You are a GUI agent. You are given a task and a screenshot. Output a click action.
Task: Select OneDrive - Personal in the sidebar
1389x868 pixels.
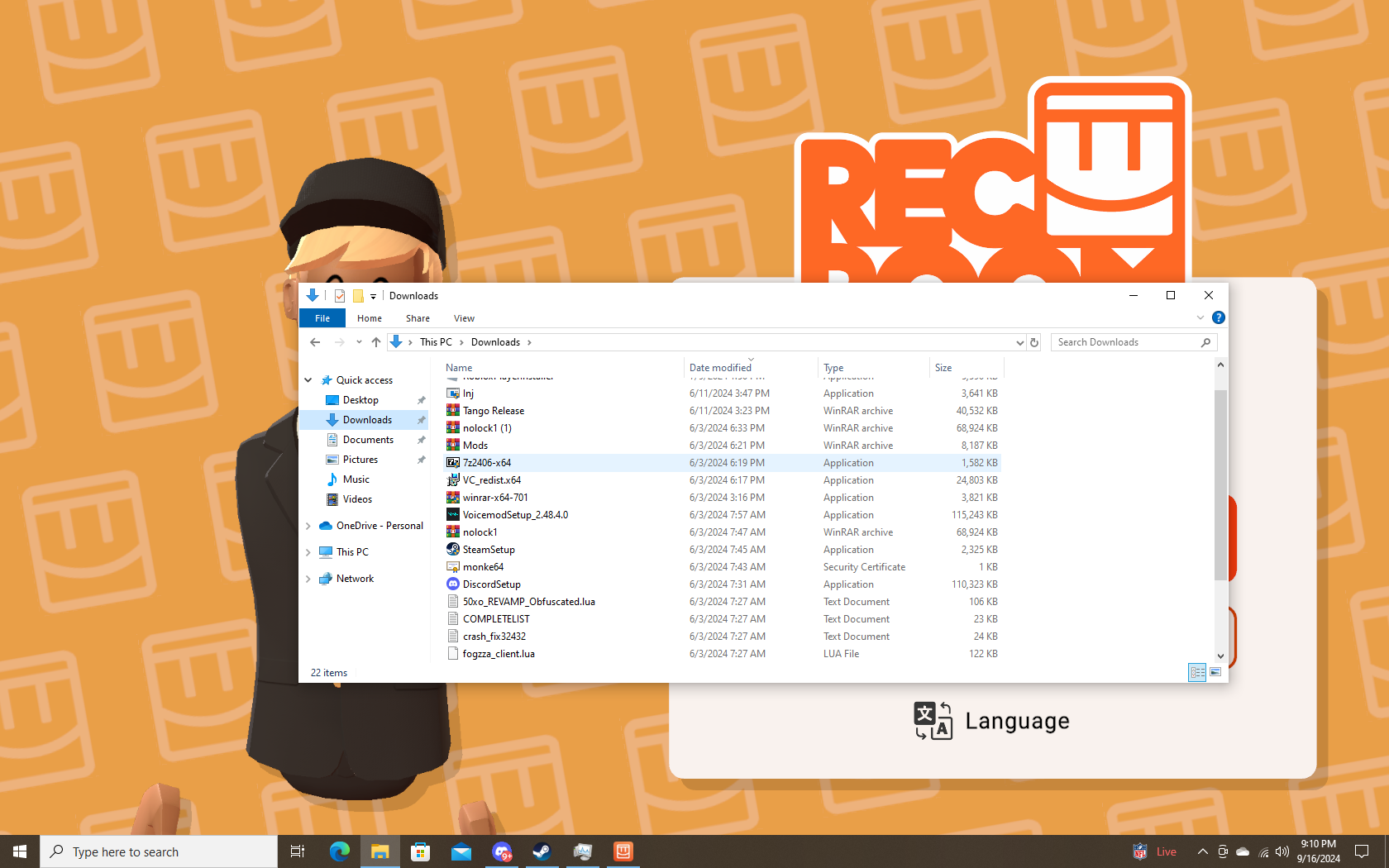coord(379,526)
